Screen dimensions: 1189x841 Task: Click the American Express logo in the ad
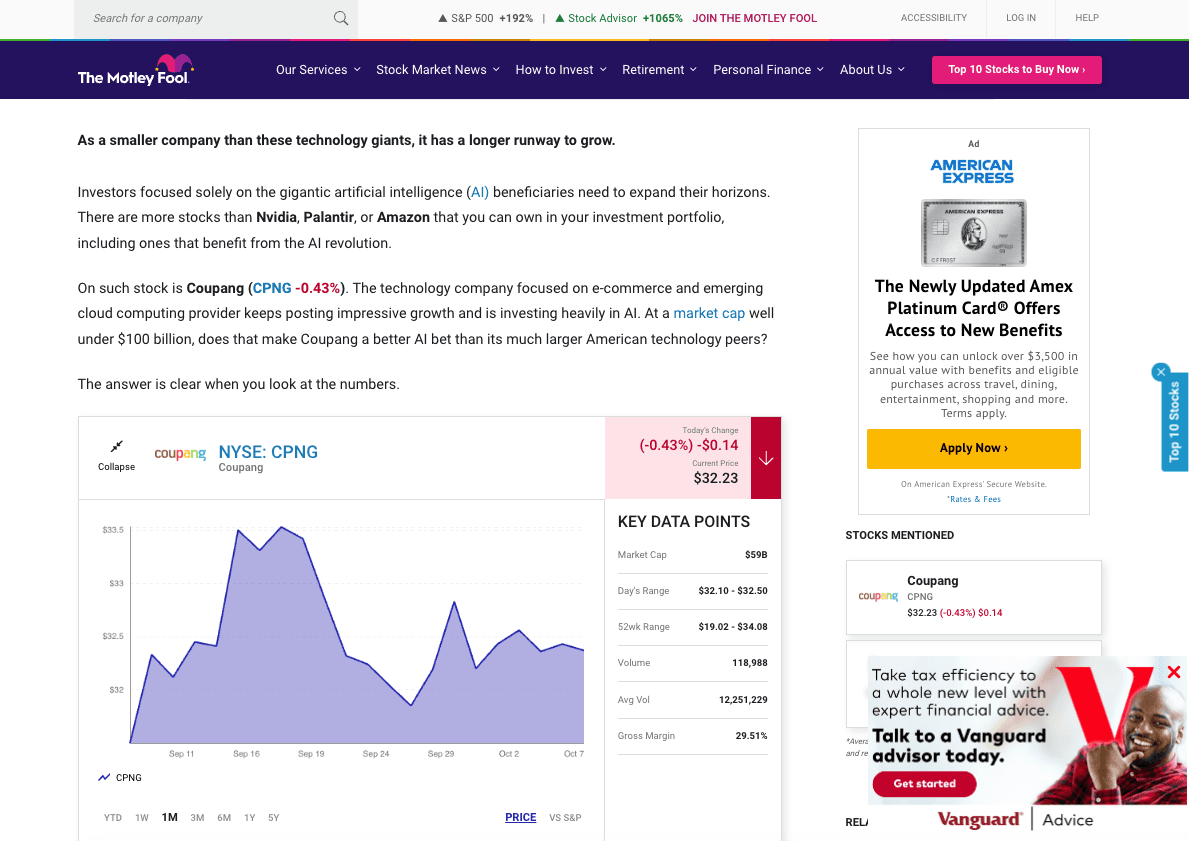coord(973,170)
